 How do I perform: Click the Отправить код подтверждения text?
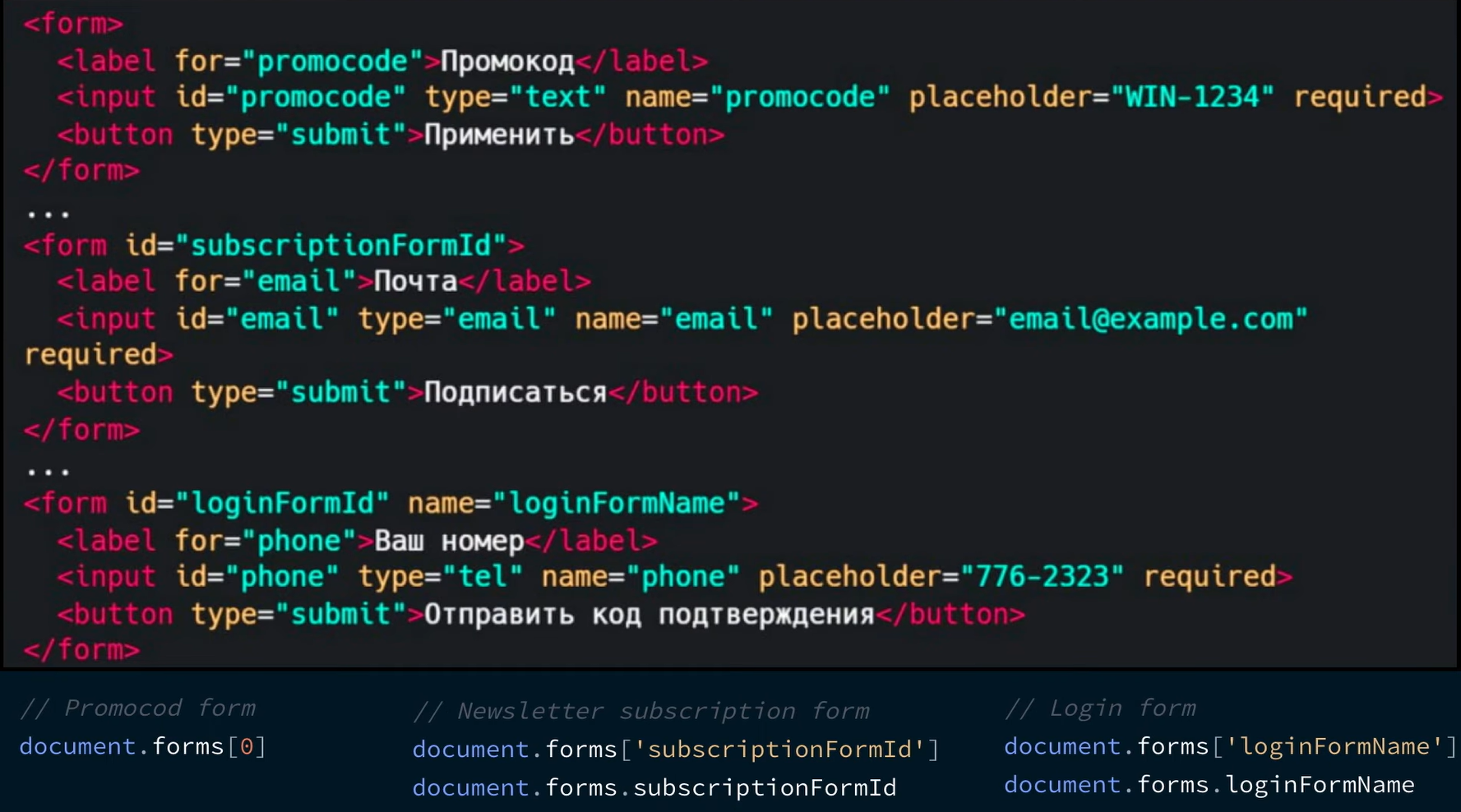(x=650, y=614)
